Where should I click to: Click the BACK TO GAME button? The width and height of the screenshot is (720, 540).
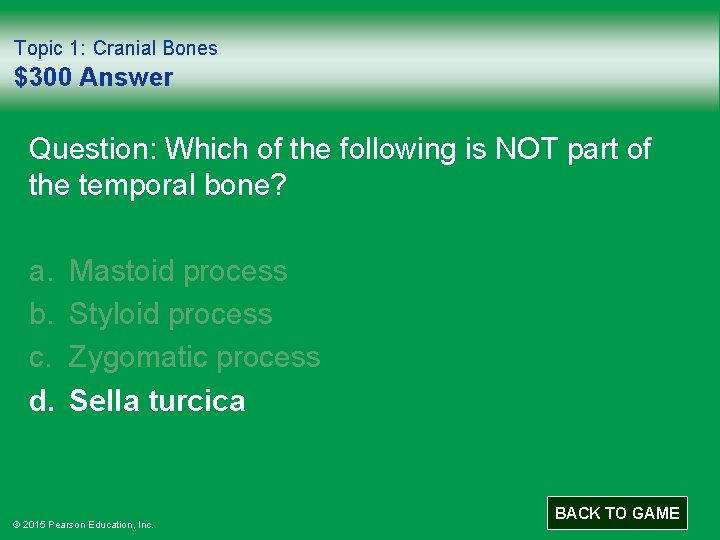[x=617, y=512]
